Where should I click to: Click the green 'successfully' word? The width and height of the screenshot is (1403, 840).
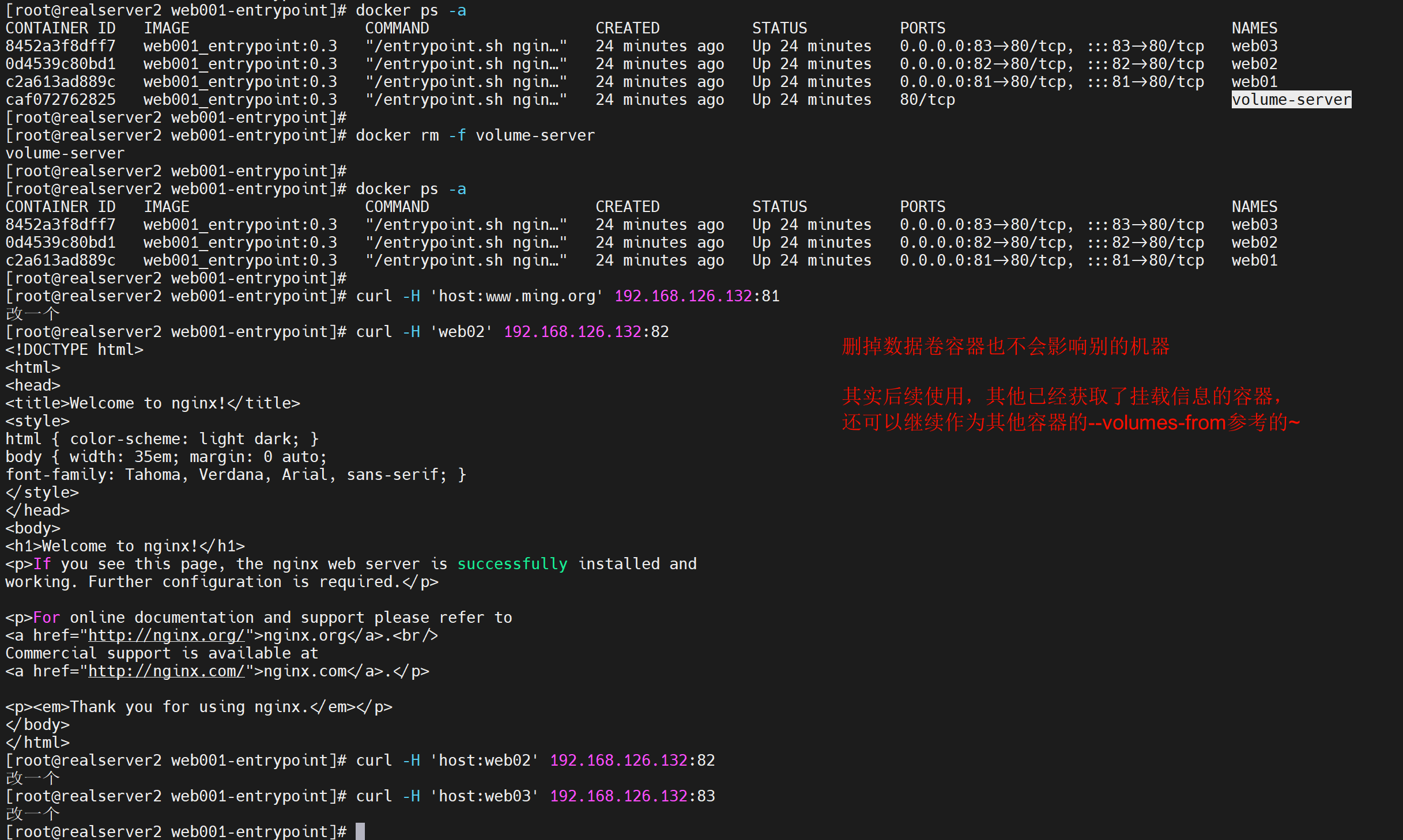pyautogui.click(x=512, y=564)
